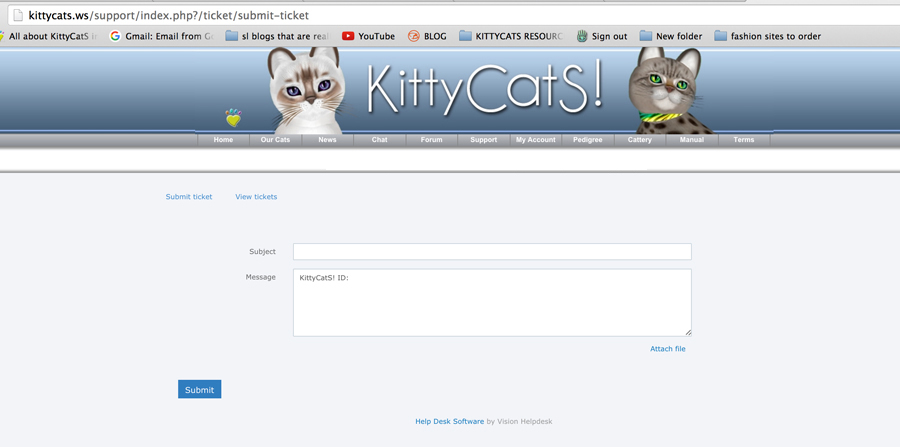900x447 pixels.
Task: Click the tabby cat image in banner
Action: click(x=669, y=91)
